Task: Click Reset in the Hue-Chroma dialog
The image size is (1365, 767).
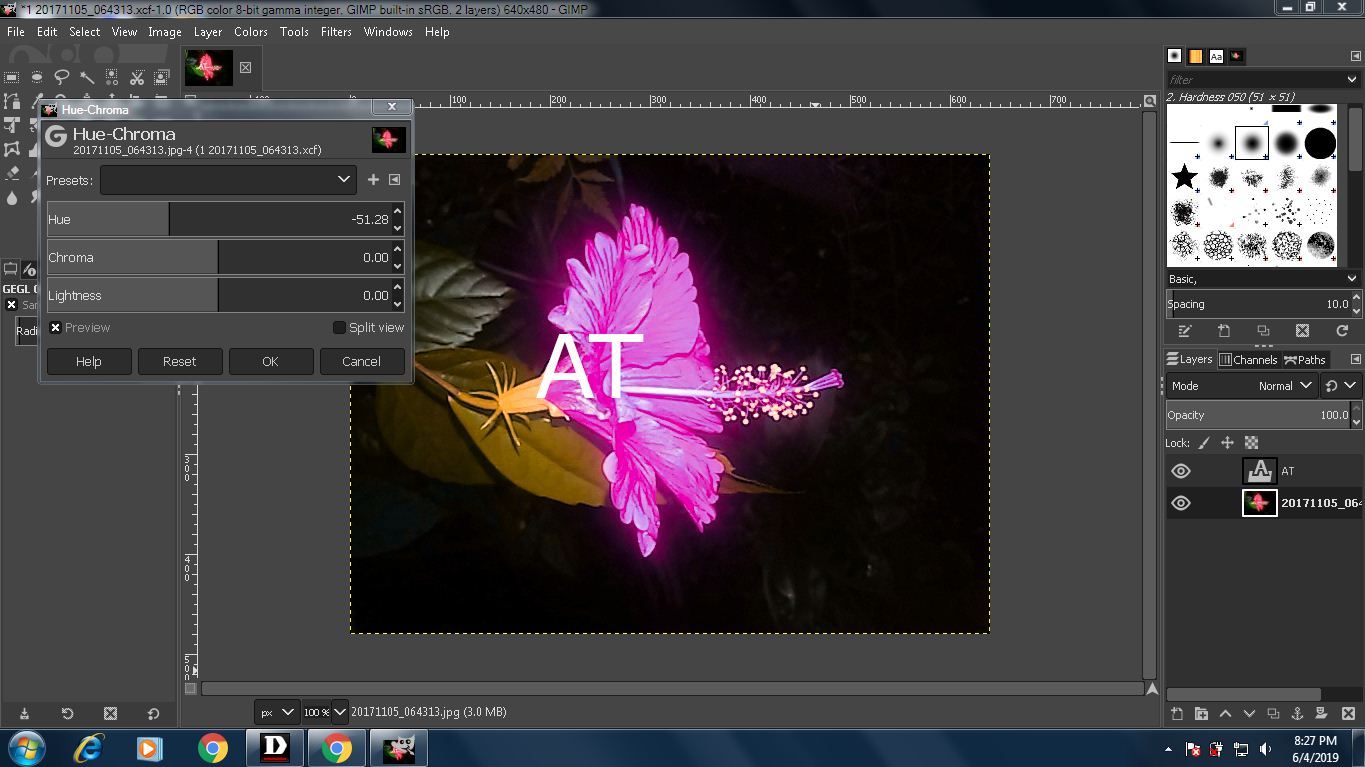Action: click(x=180, y=362)
